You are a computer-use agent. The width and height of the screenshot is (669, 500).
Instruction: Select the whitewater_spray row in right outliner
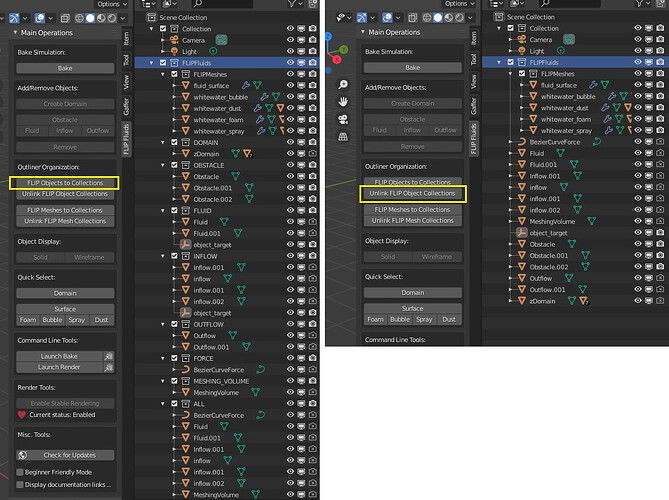click(575, 131)
